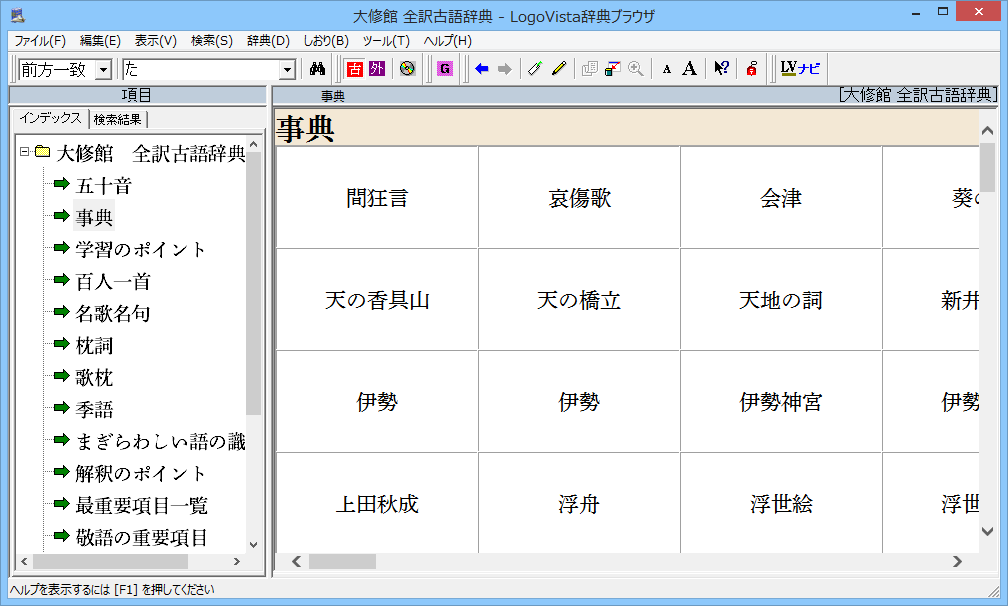Open the 間狂言 entry
This screenshot has width=1008, height=606.
pyautogui.click(x=377, y=198)
